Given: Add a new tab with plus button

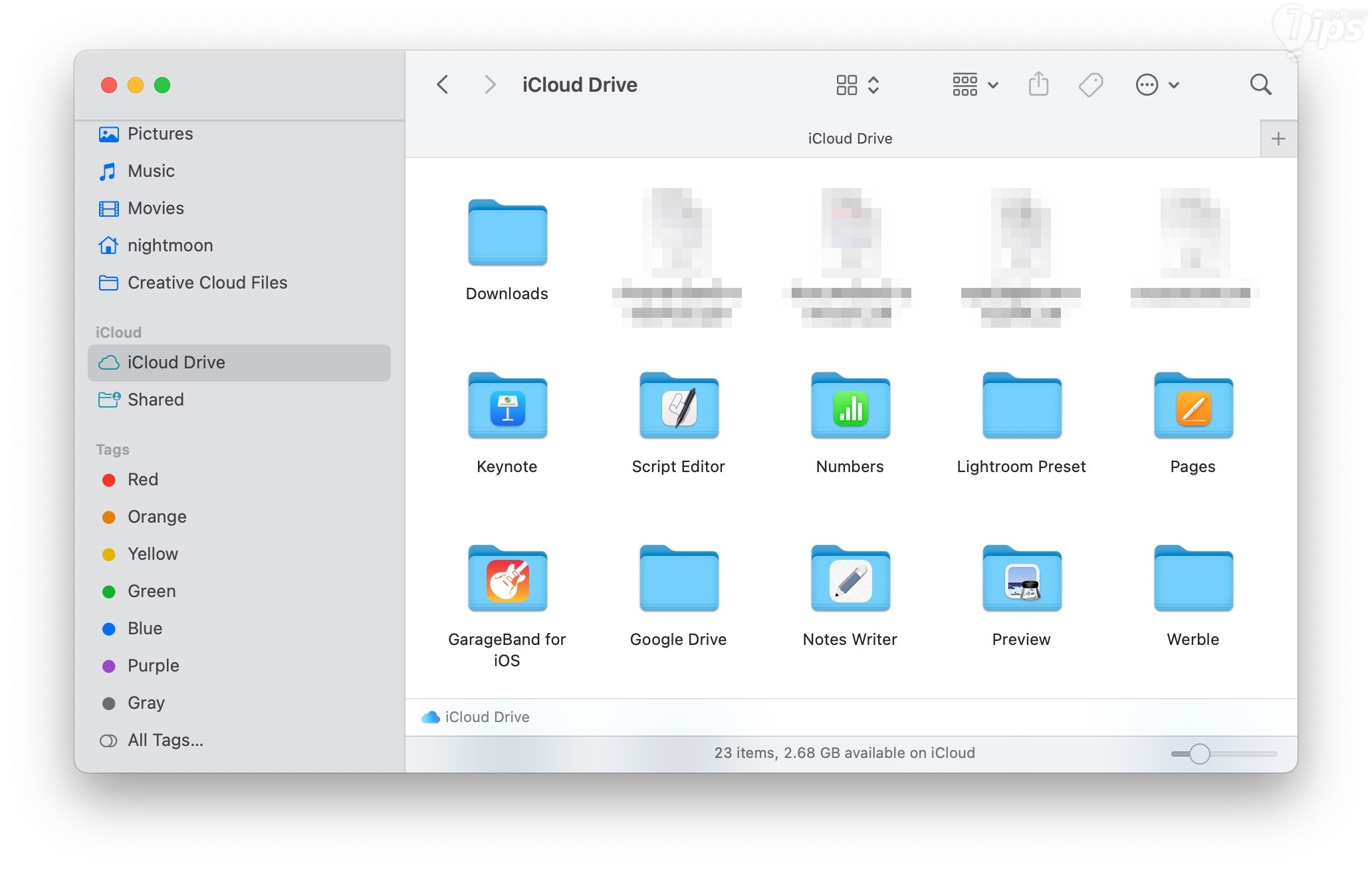Looking at the screenshot, I should point(1278,138).
